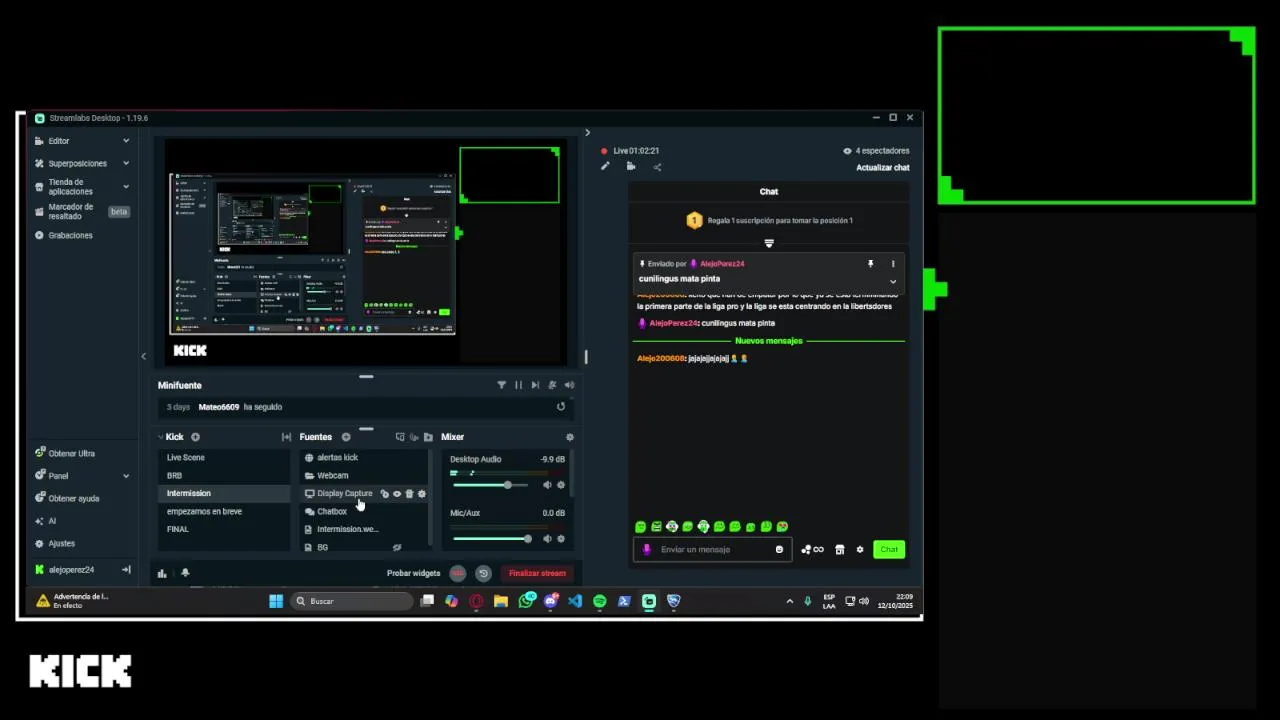Viewport: 1280px width, 720px height.
Task: Mute Mic/Aux
Action: (x=547, y=539)
